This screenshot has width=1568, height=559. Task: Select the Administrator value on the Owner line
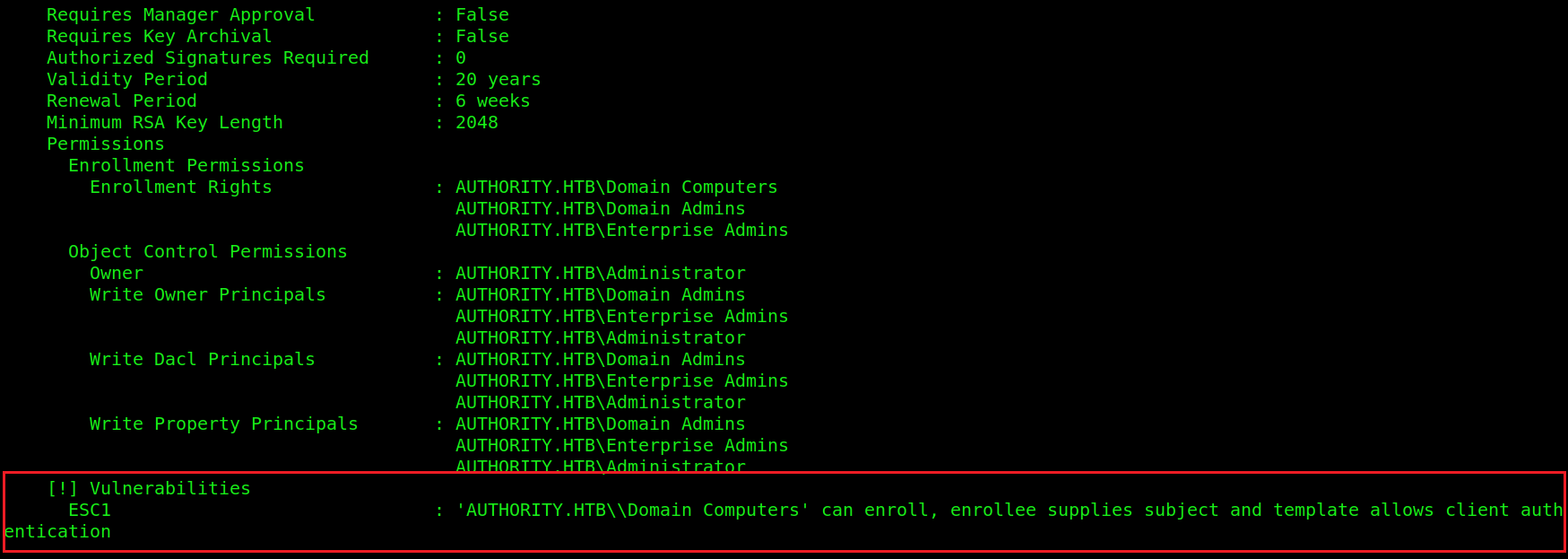pos(600,274)
